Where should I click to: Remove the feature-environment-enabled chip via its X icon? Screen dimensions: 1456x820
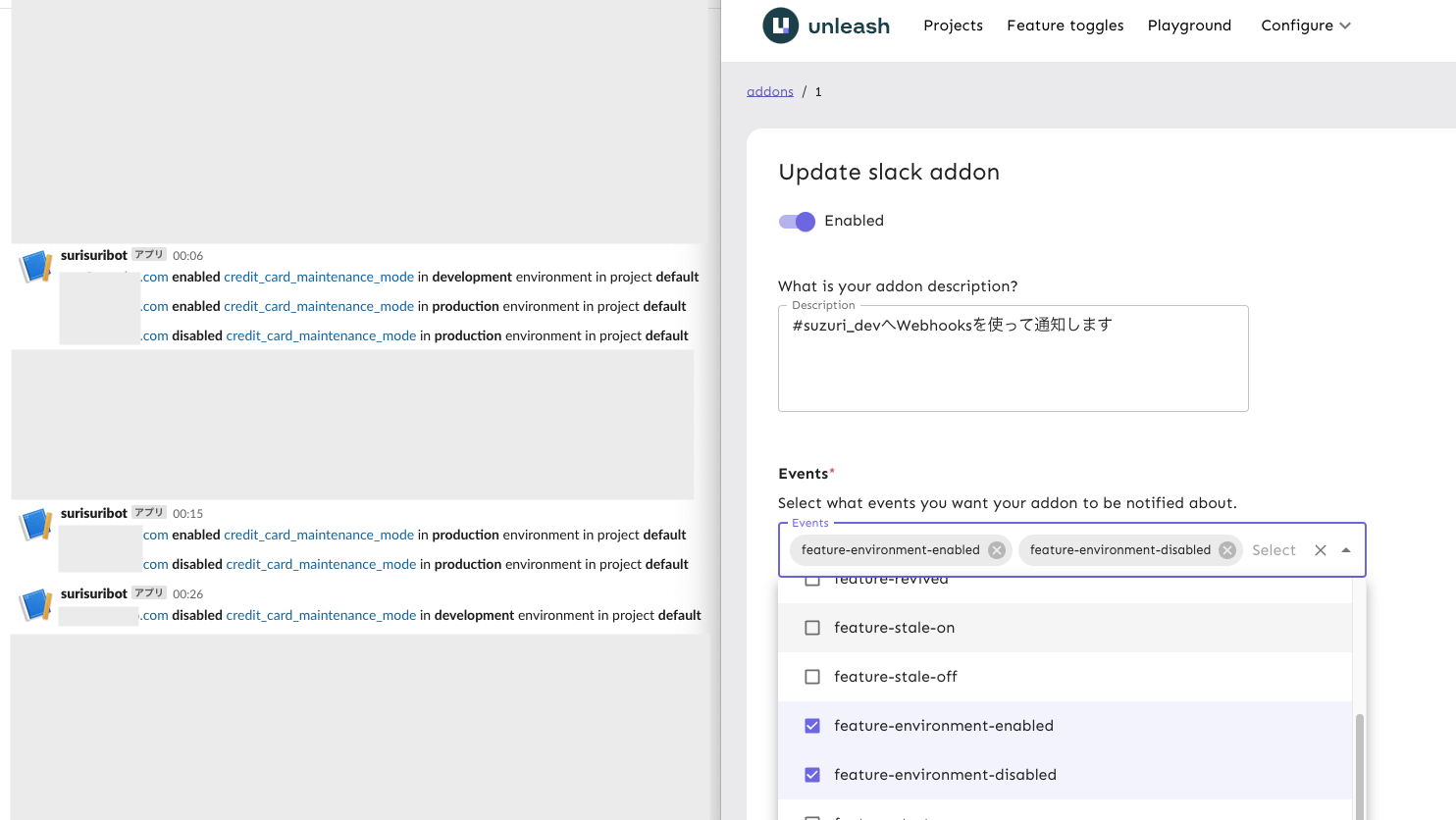coord(996,550)
